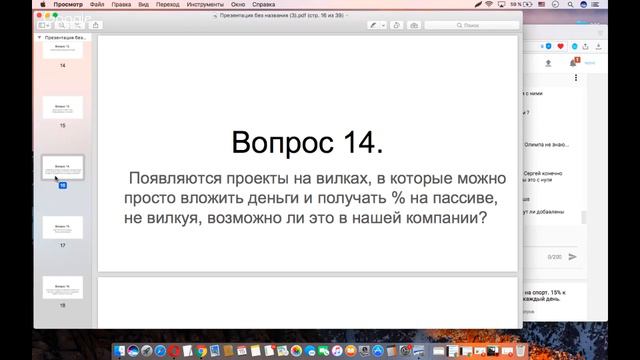Open Siri from the Dock
This screenshot has width=640, height=360.
tap(133, 351)
